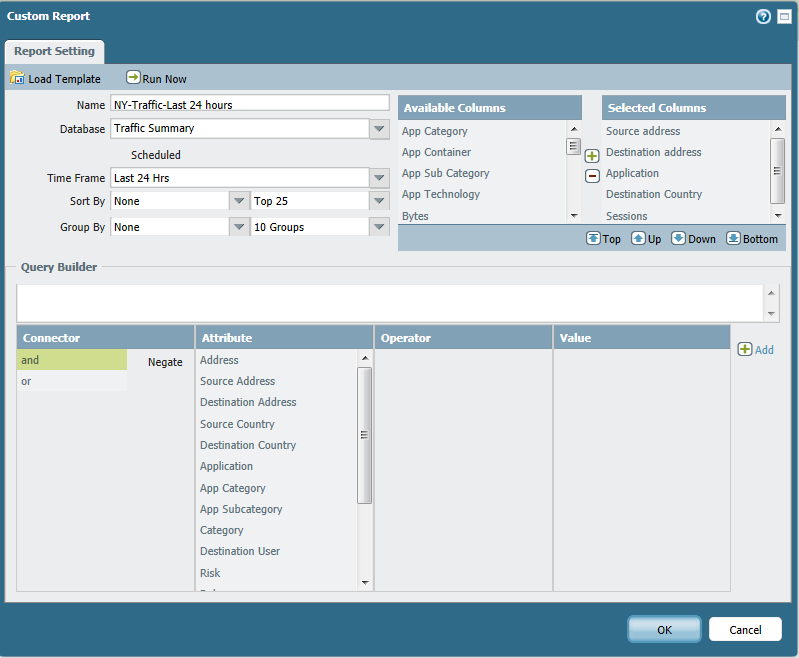The height and width of the screenshot is (658, 799).
Task: Select the 'or' connector
Action: (x=72, y=381)
